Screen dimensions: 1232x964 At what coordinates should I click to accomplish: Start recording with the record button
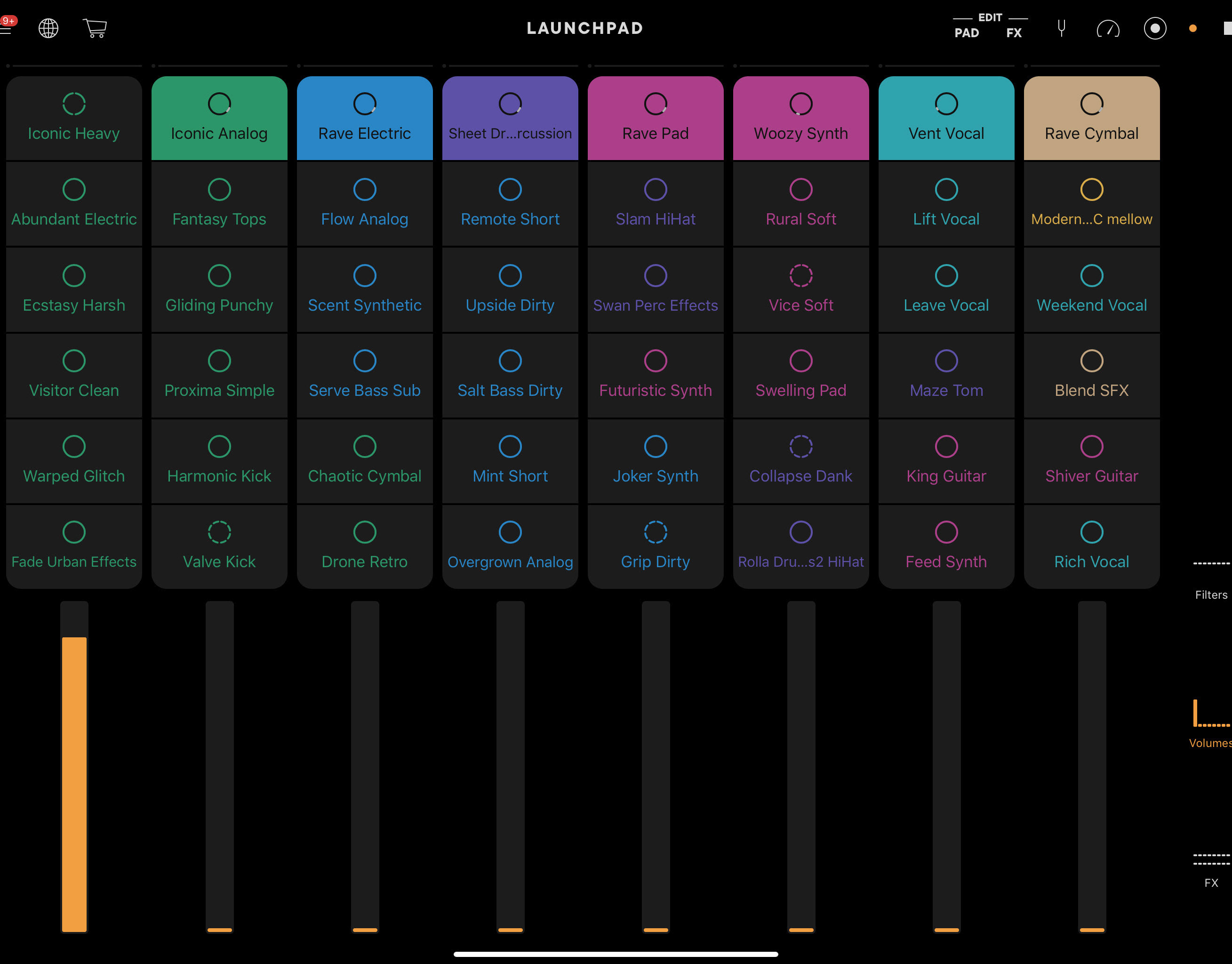[x=1155, y=28]
